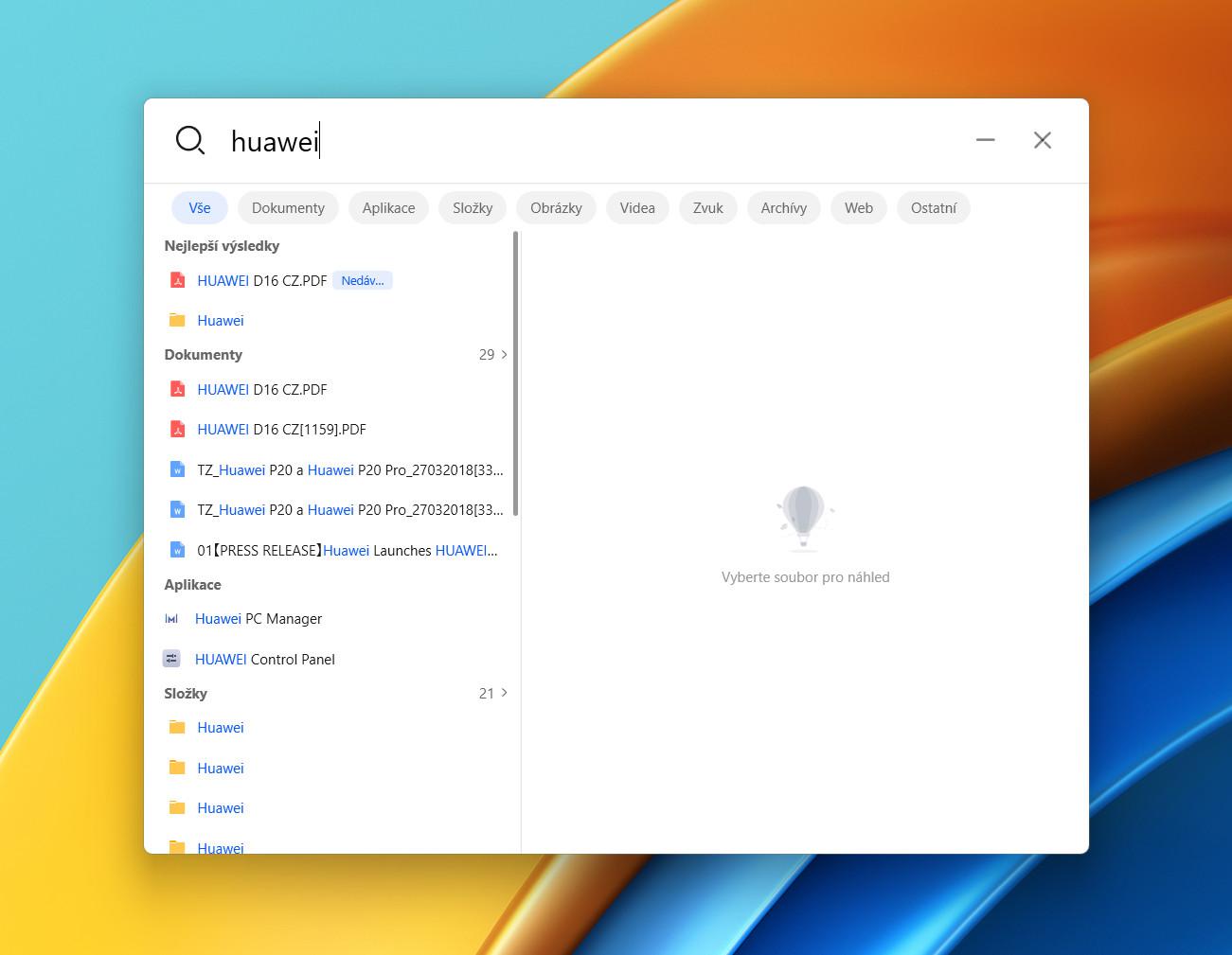Click folder icon under Nejlepší výsledky
The height and width of the screenshot is (955, 1232).
(x=177, y=320)
